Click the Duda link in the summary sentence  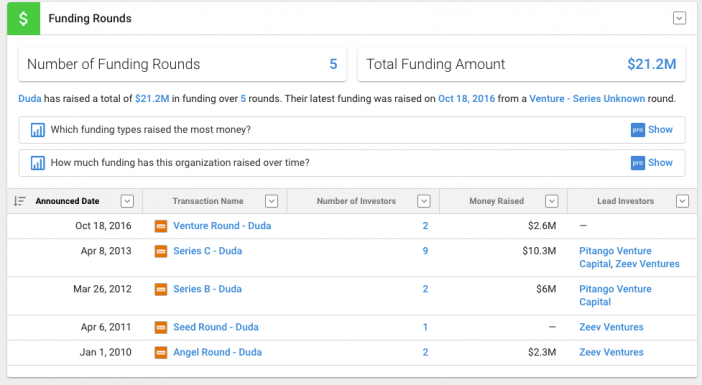tap(30, 98)
